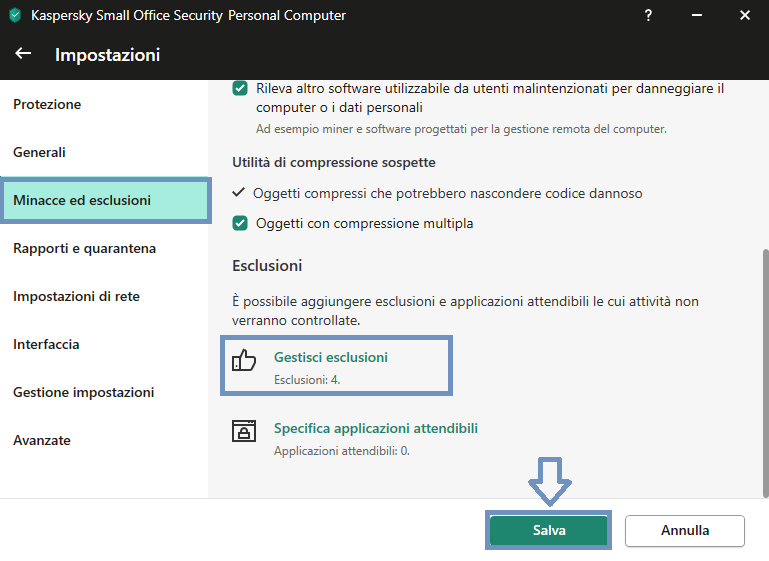Click the back arrow next to Impostazioni
This screenshot has width=769, height=561.
(23, 53)
